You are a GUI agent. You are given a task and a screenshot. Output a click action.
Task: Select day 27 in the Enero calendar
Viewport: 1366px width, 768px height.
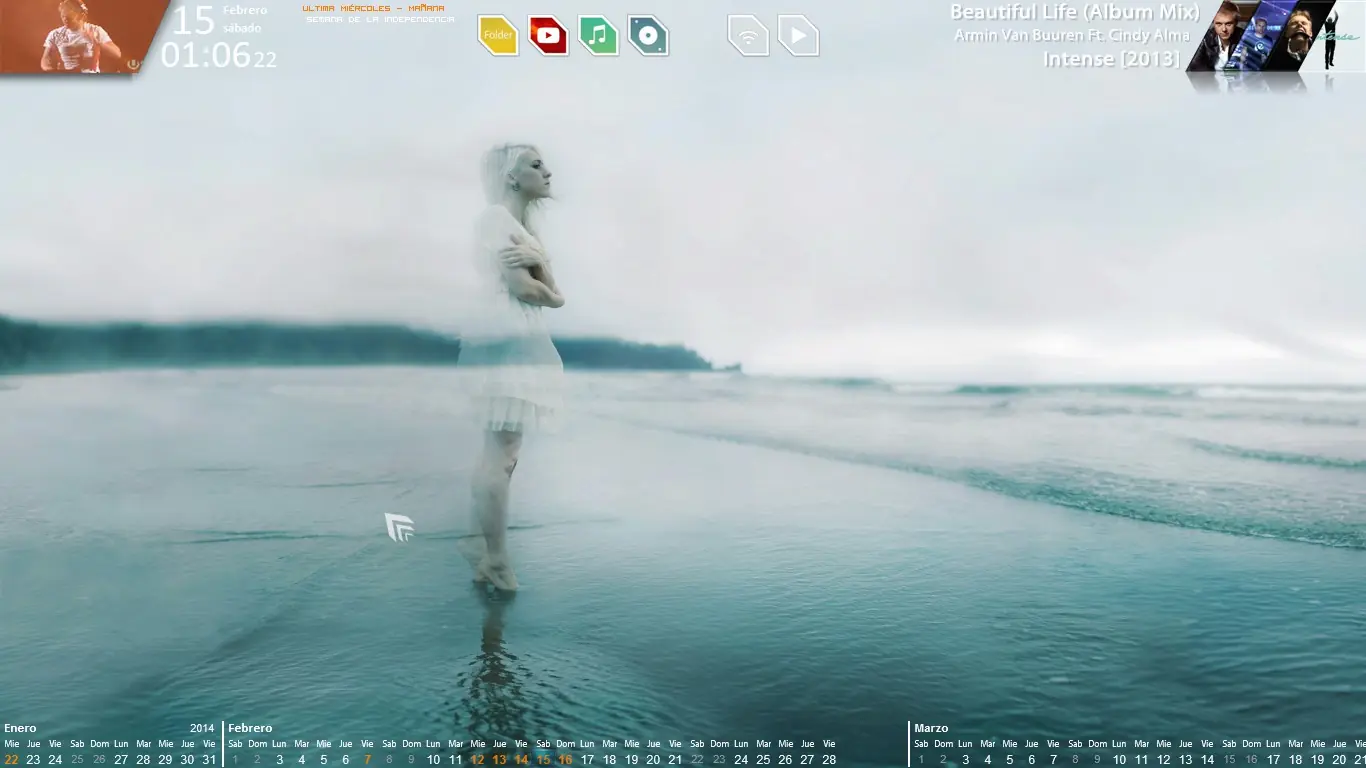coord(121,760)
